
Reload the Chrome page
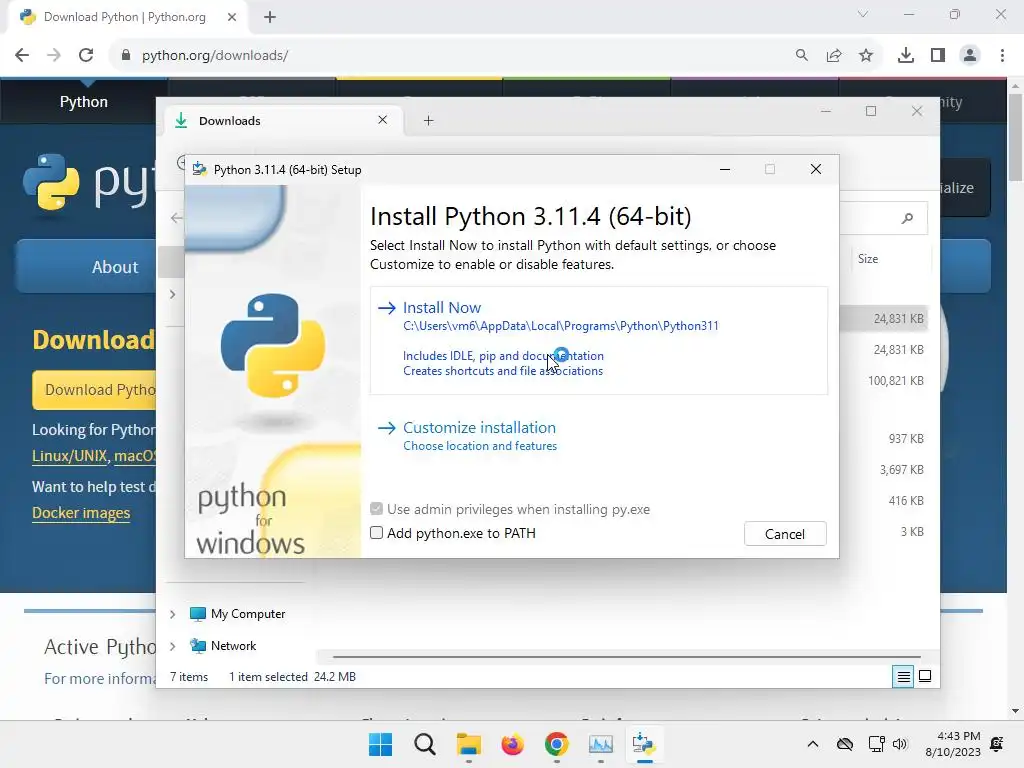tap(86, 56)
